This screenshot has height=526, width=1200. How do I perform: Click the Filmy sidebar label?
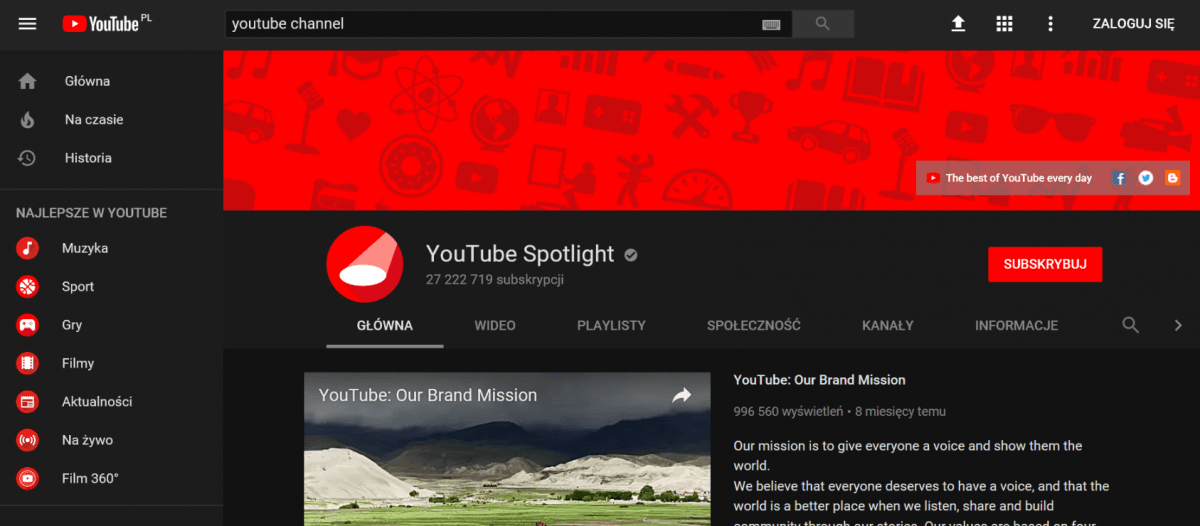click(78, 364)
